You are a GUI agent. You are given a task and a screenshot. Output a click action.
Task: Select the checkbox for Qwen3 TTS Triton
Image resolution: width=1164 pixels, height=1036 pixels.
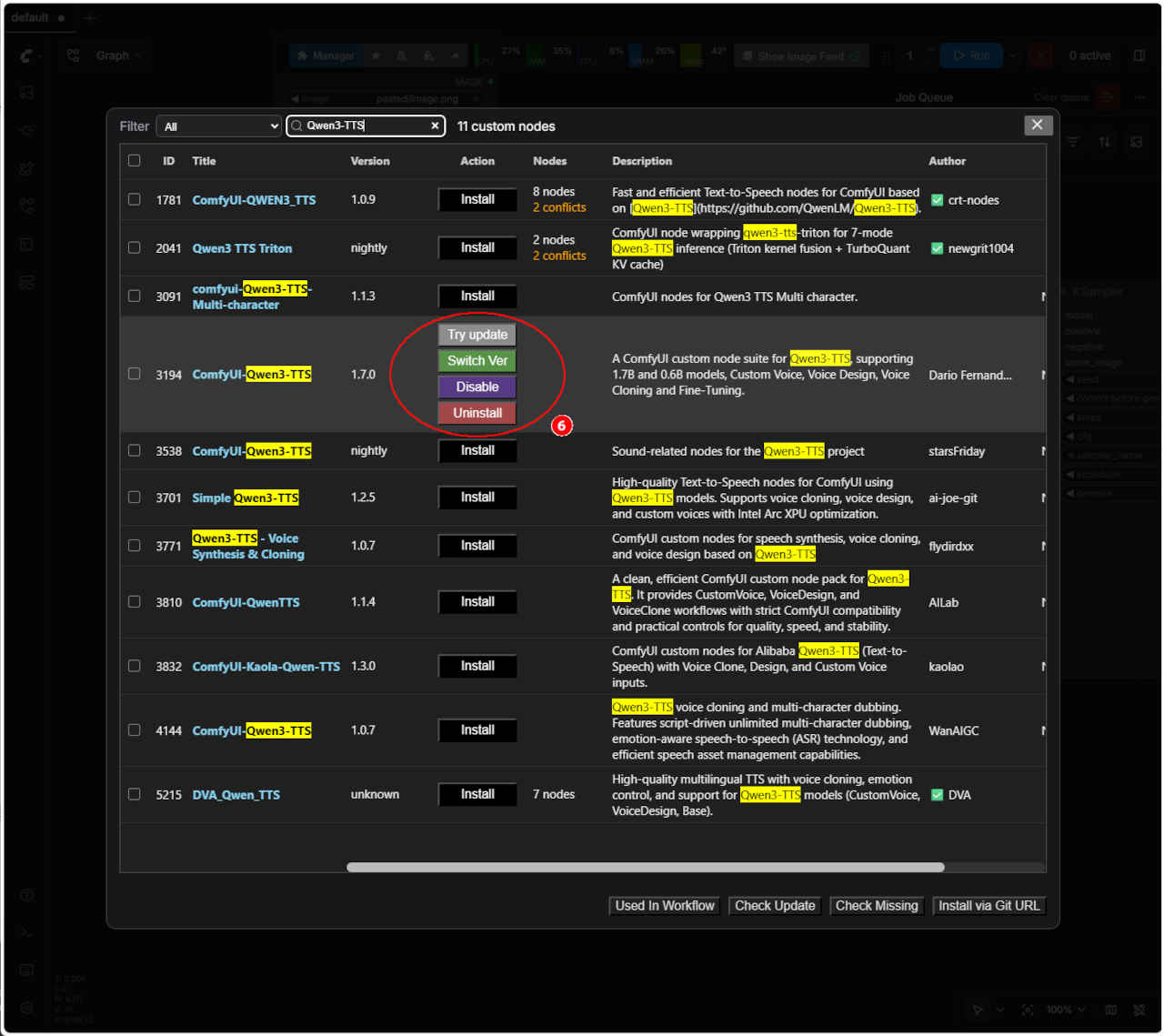[135, 247]
